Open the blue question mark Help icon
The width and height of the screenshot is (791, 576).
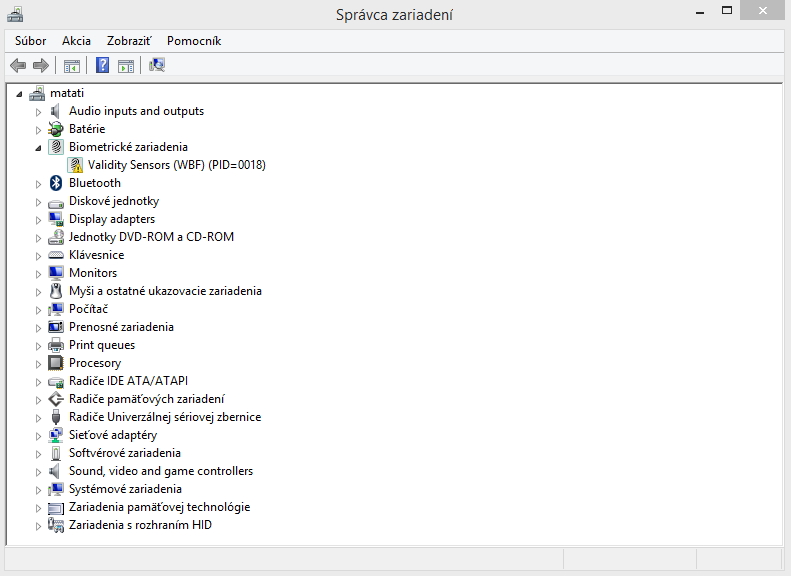pyautogui.click(x=102, y=65)
